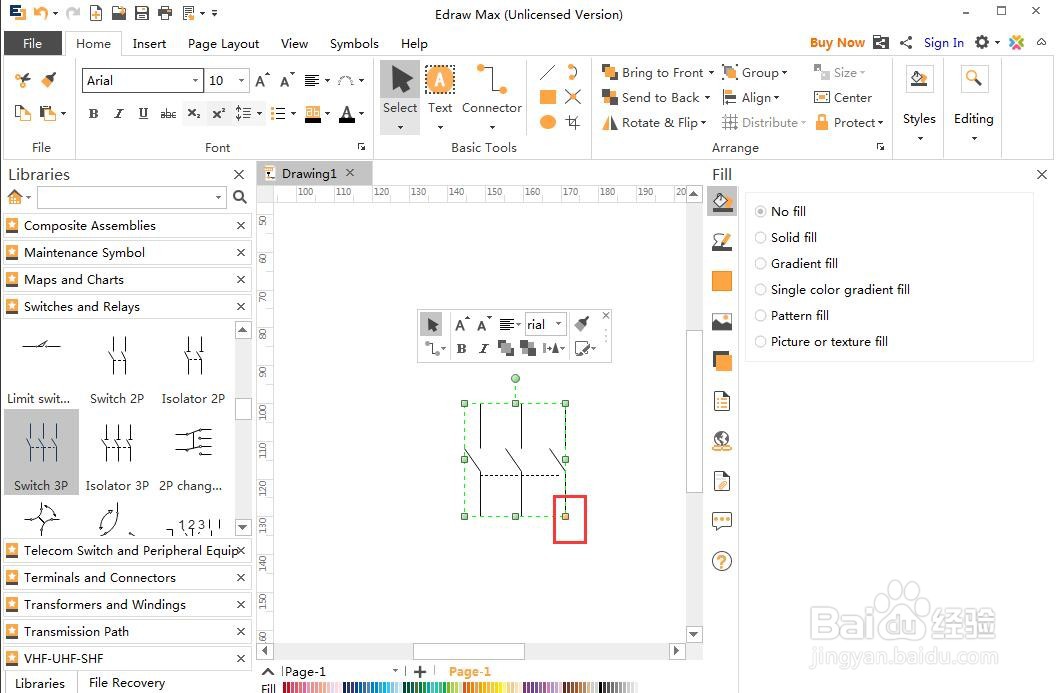Open the Help question mark side icon
This screenshot has height=693, width=1056.
point(722,561)
